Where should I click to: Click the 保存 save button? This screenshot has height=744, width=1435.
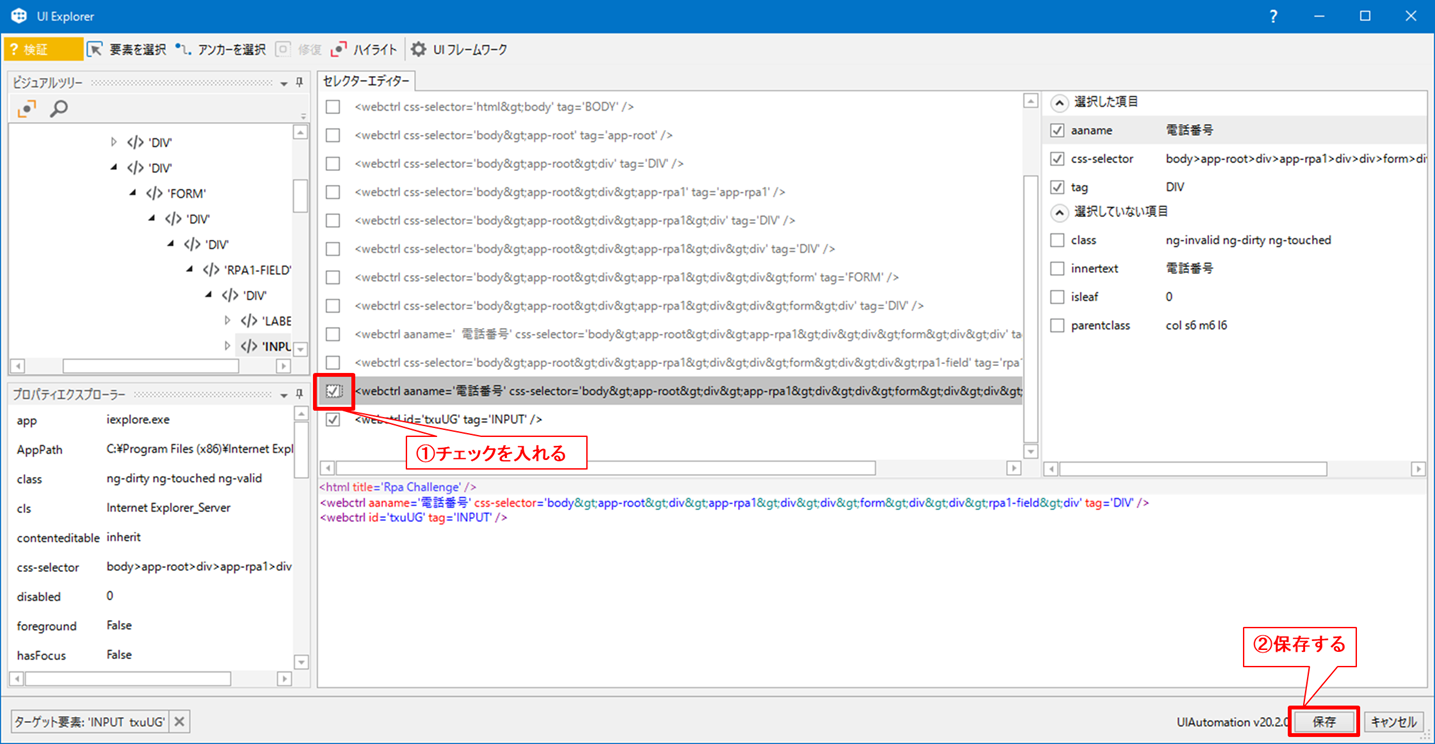pos(1324,721)
